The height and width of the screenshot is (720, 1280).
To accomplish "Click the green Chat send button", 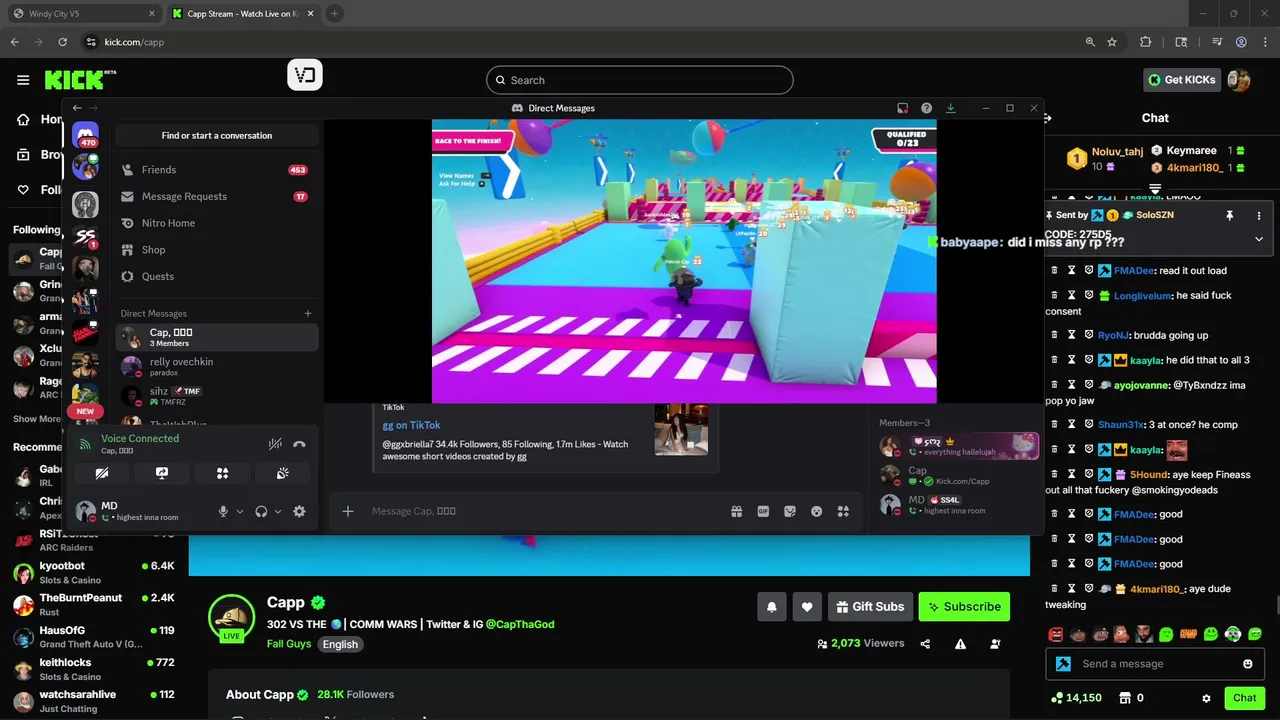I will point(1244,698).
